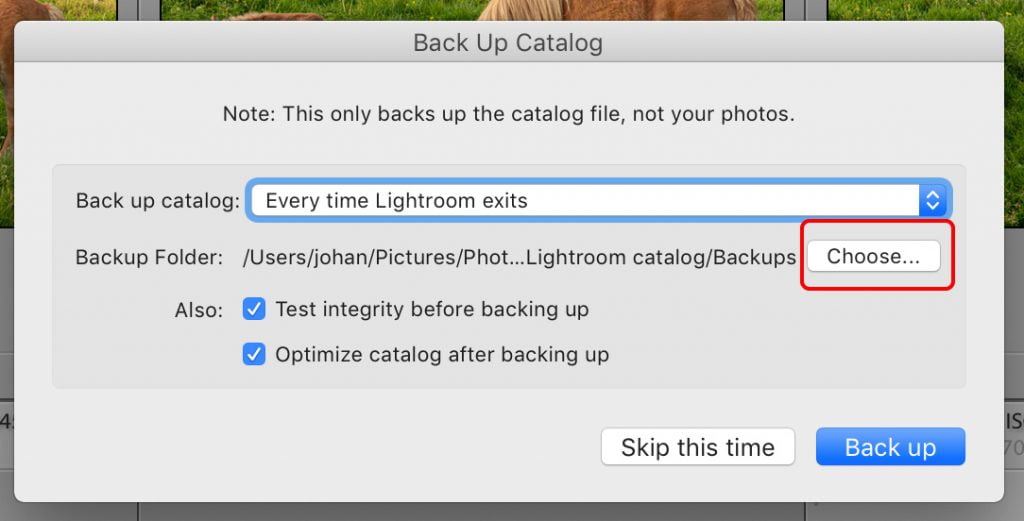Click the backup folder path text

519,257
